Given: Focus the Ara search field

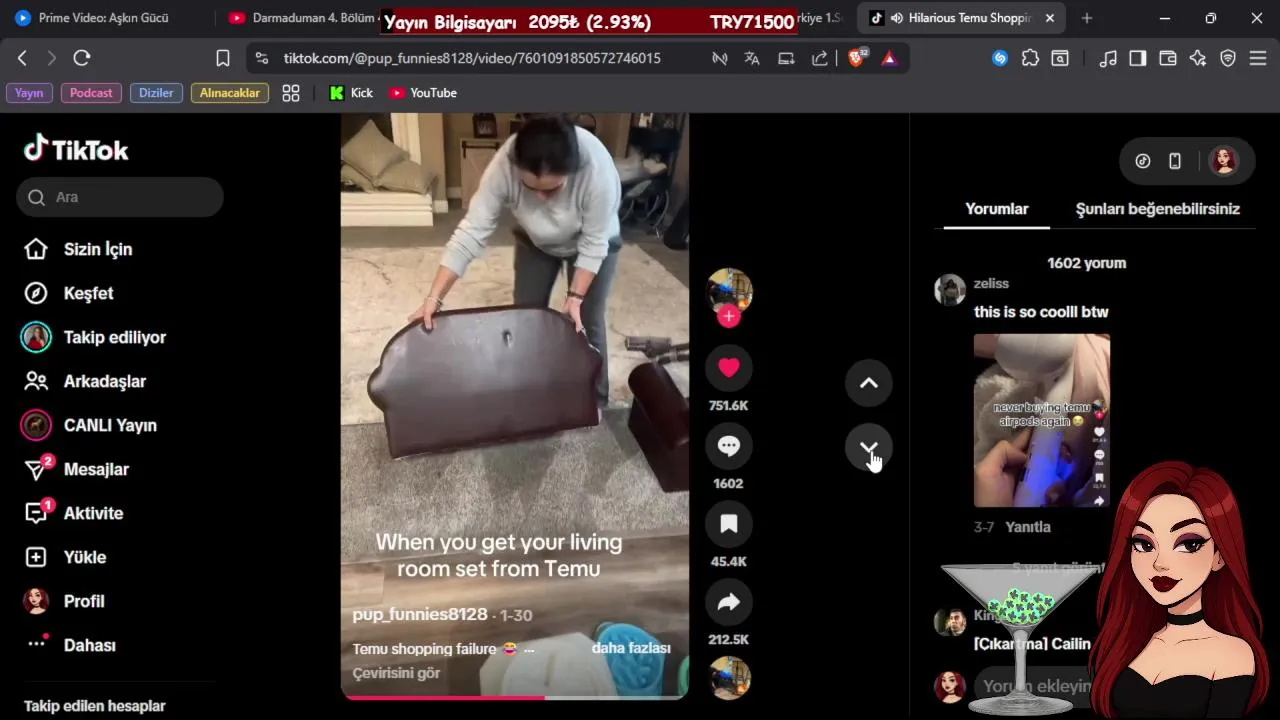Looking at the screenshot, I should point(120,197).
